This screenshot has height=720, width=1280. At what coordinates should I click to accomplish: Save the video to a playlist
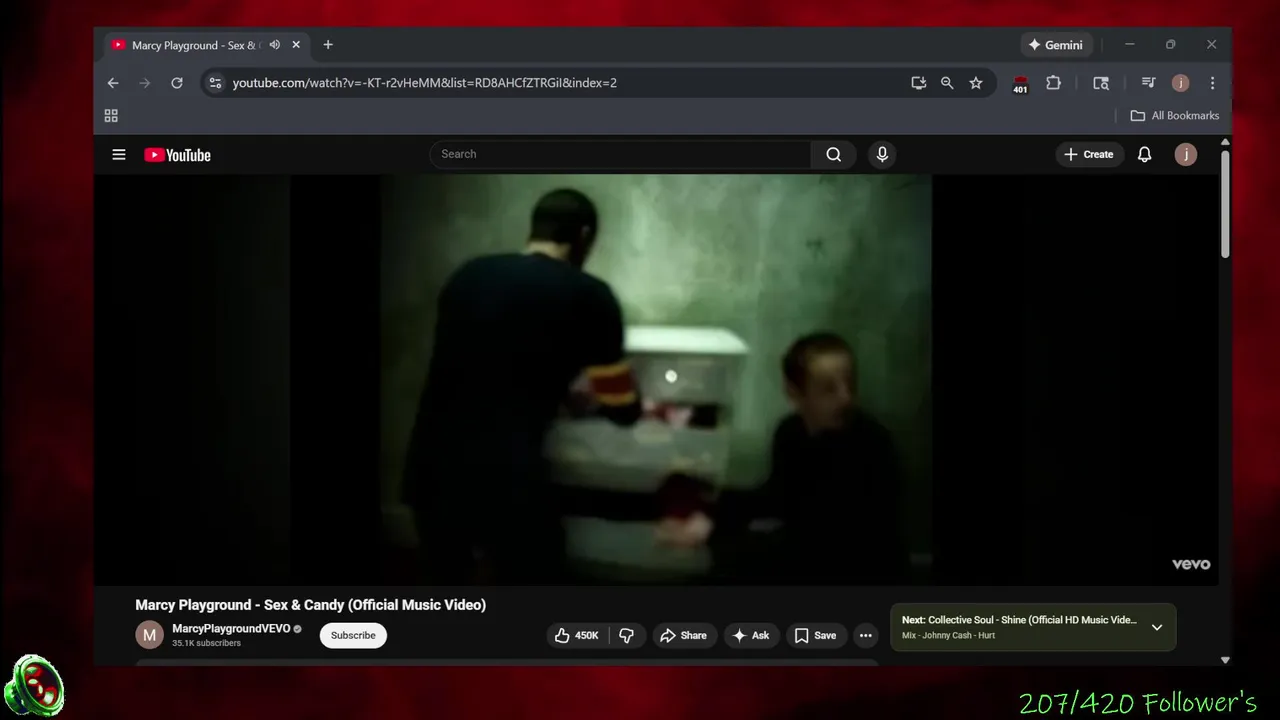point(815,635)
